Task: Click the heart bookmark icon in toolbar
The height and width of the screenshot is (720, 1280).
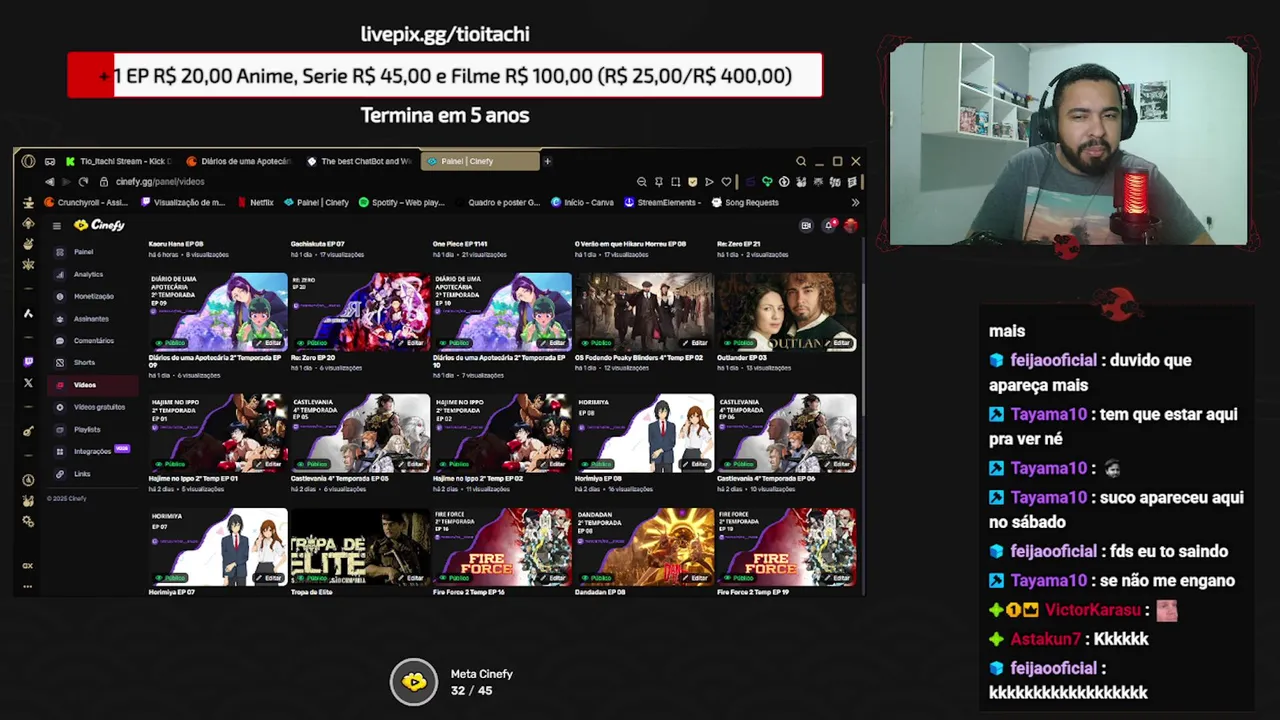Action: click(726, 182)
